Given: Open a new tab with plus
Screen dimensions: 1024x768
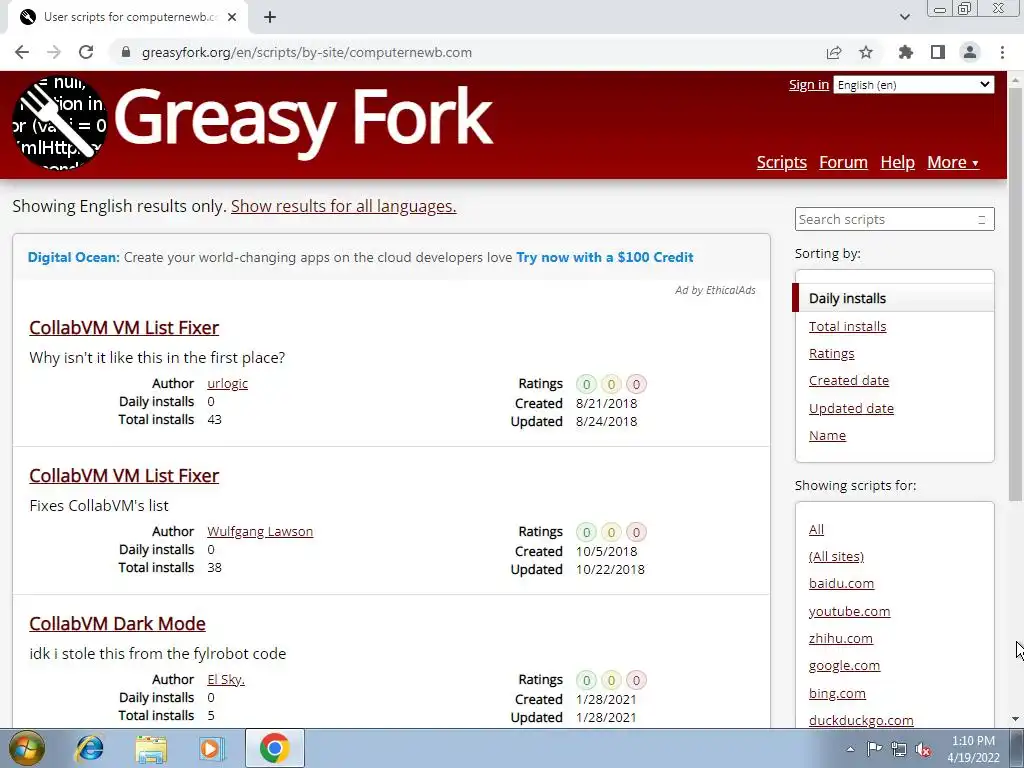Looking at the screenshot, I should click(270, 17).
